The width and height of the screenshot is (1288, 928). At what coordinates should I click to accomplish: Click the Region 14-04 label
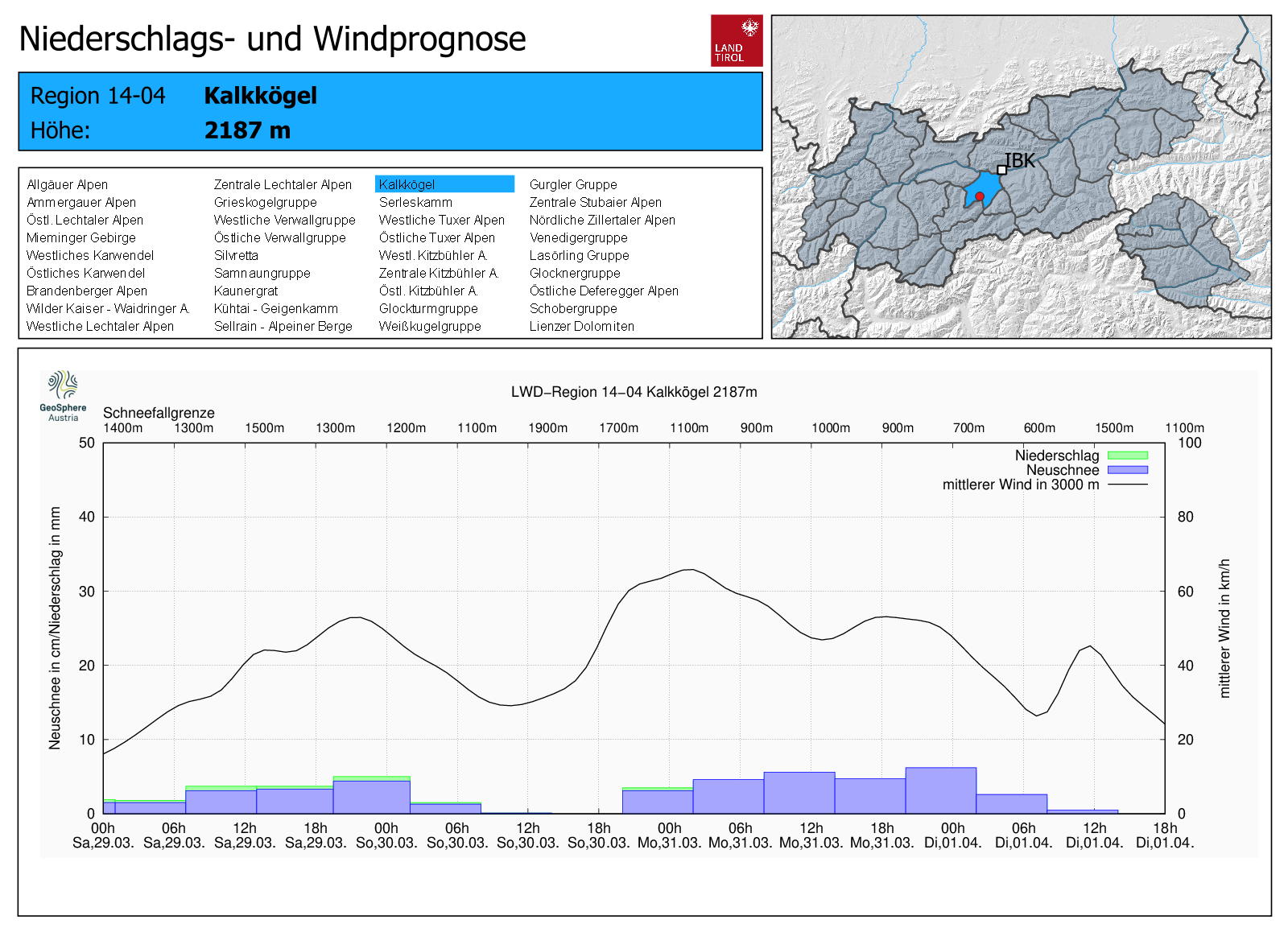click(97, 96)
